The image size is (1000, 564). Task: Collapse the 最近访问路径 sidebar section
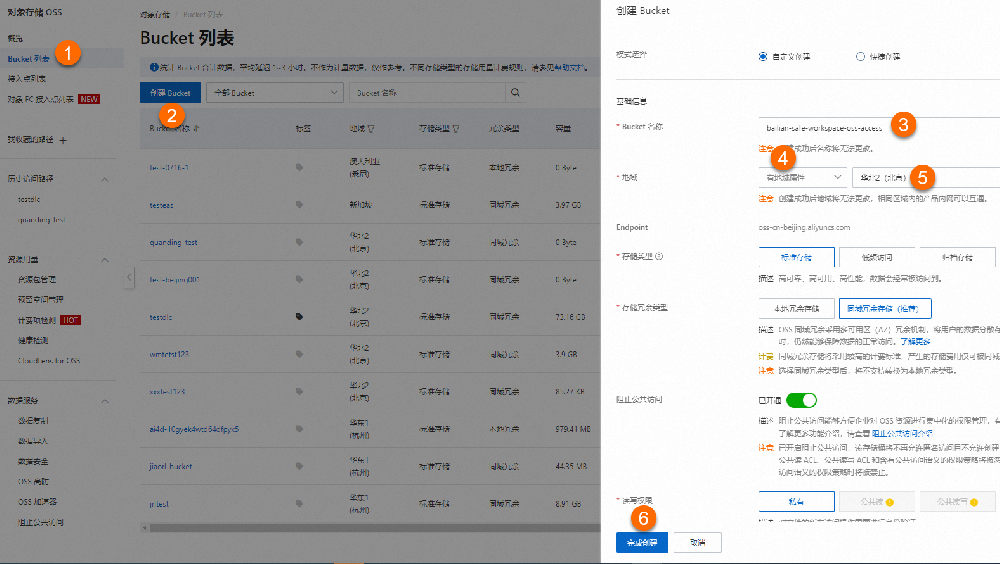coord(105,179)
